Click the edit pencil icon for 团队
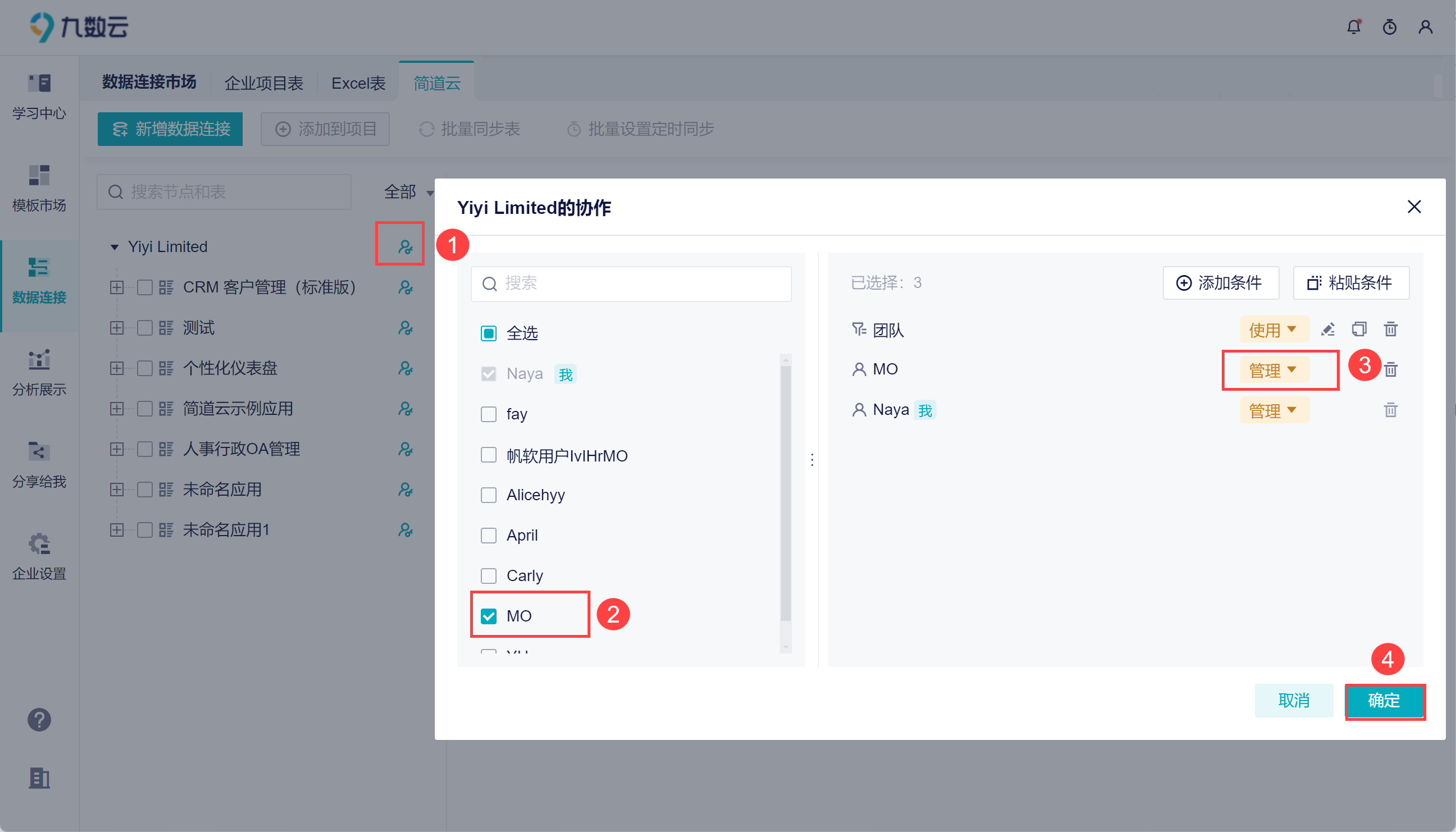This screenshot has width=1456, height=832. [x=1327, y=330]
